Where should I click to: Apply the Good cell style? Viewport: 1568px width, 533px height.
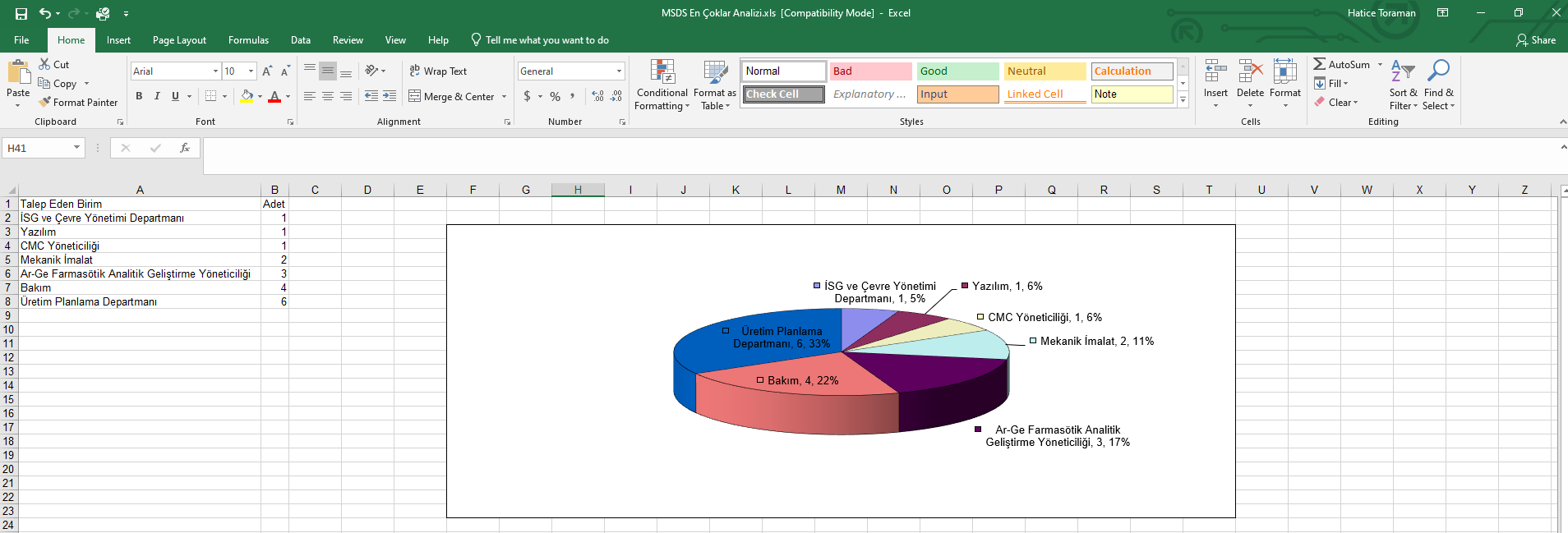click(957, 71)
